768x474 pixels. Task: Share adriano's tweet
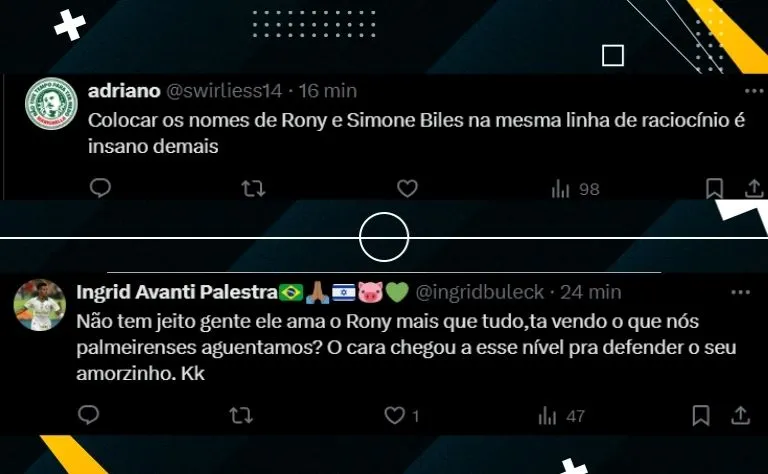pyautogui.click(x=754, y=189)
